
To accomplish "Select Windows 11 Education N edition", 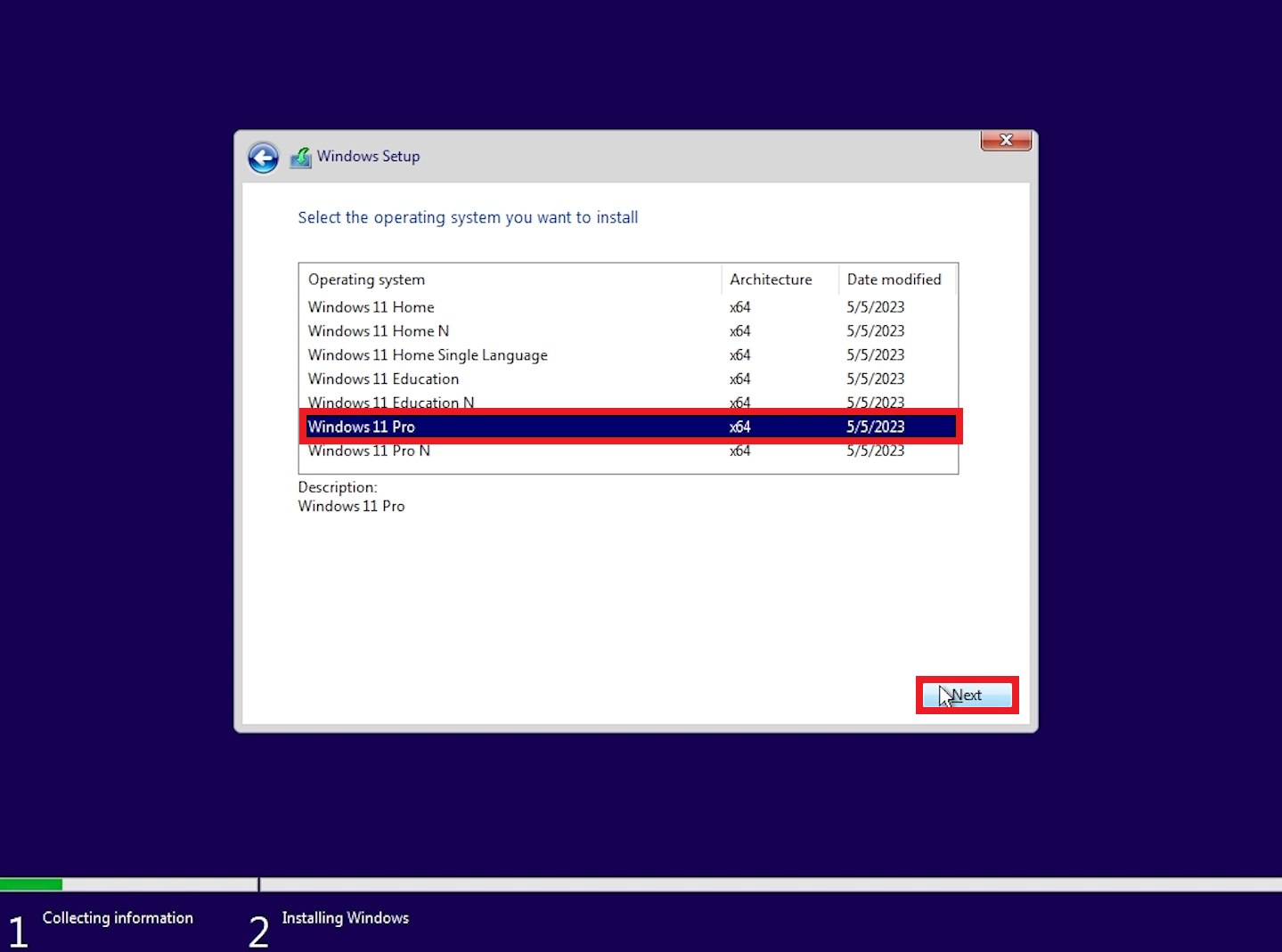I will coord(390,403).
